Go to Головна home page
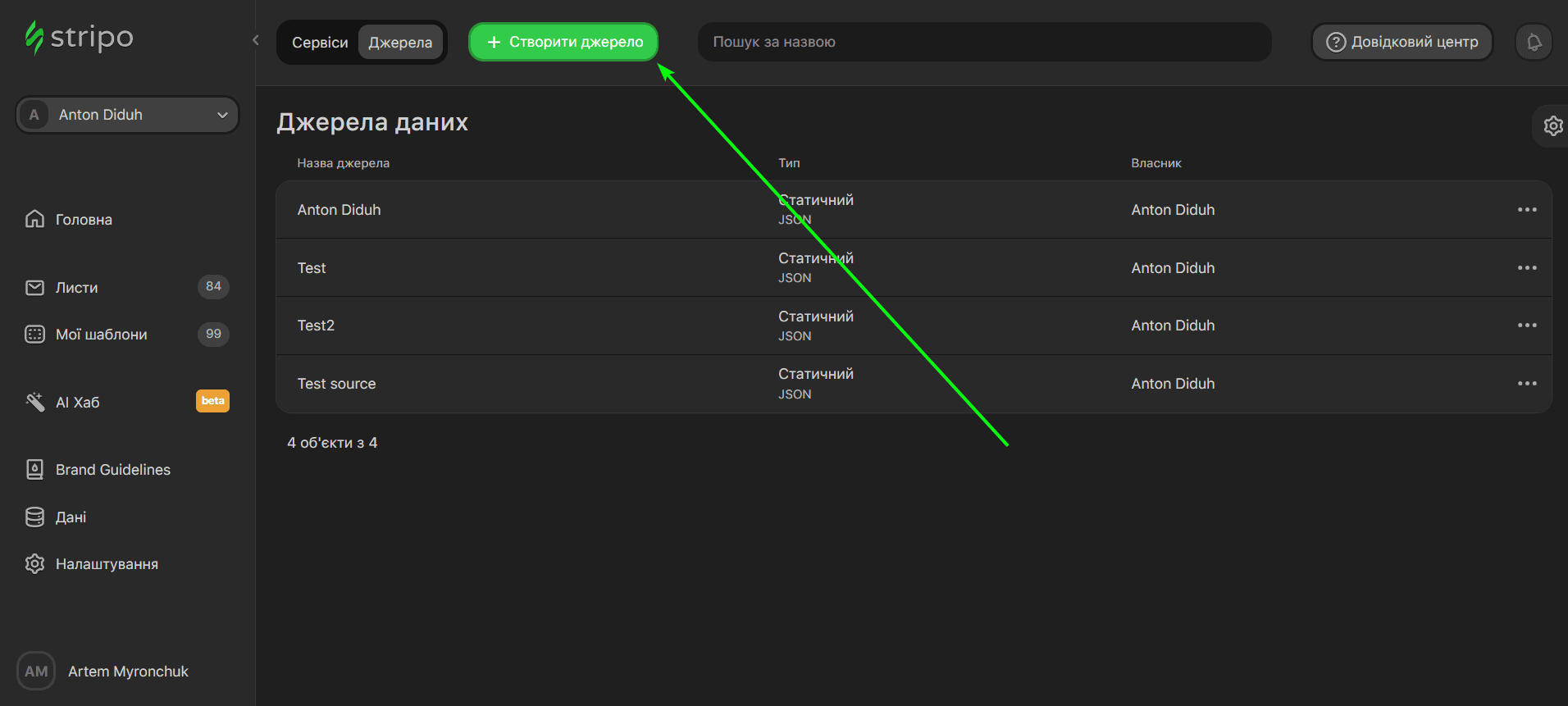This screenshot has height=706, width=1568. 83,220
